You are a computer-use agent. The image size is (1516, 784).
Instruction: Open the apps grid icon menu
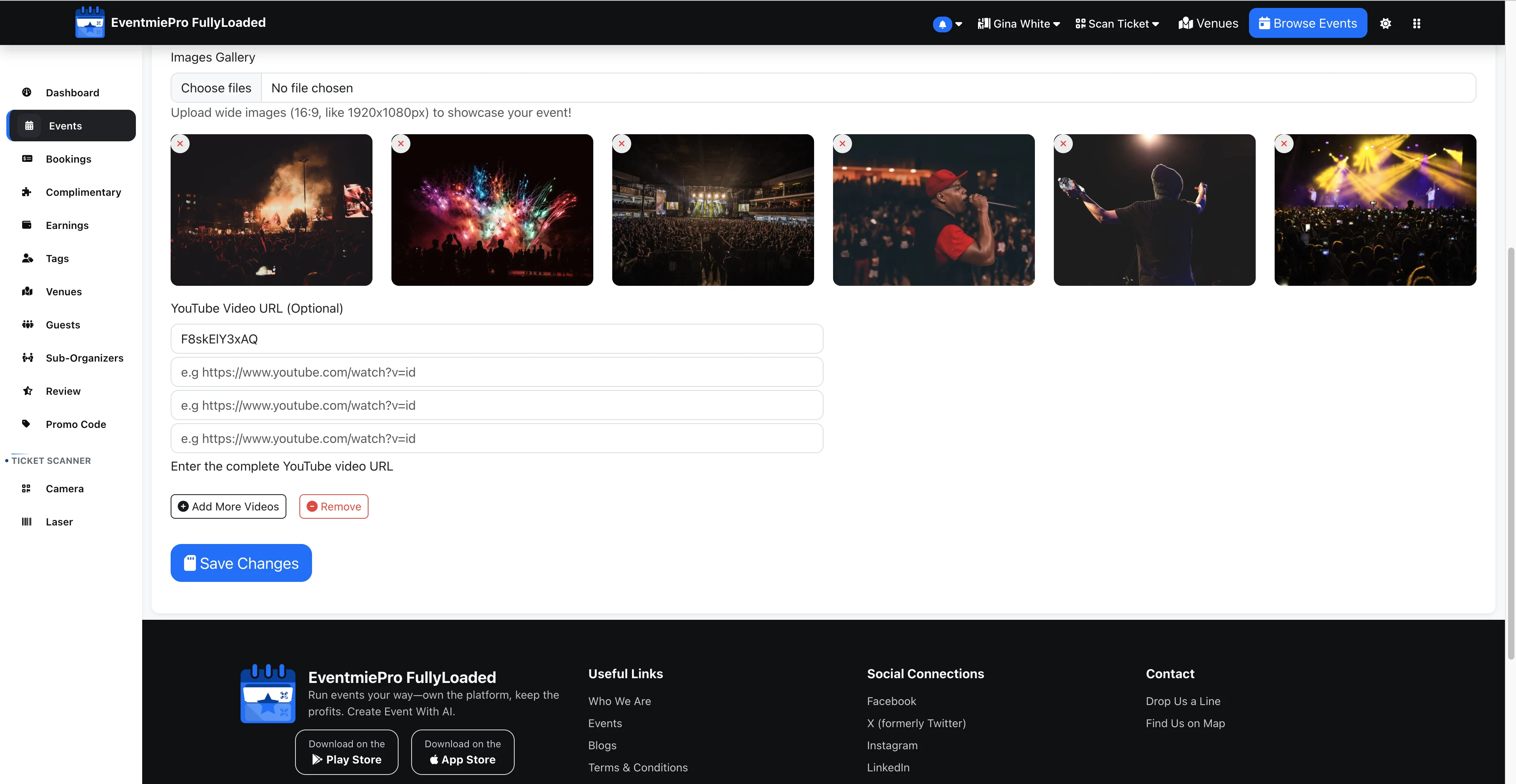tap(1416, 24)
